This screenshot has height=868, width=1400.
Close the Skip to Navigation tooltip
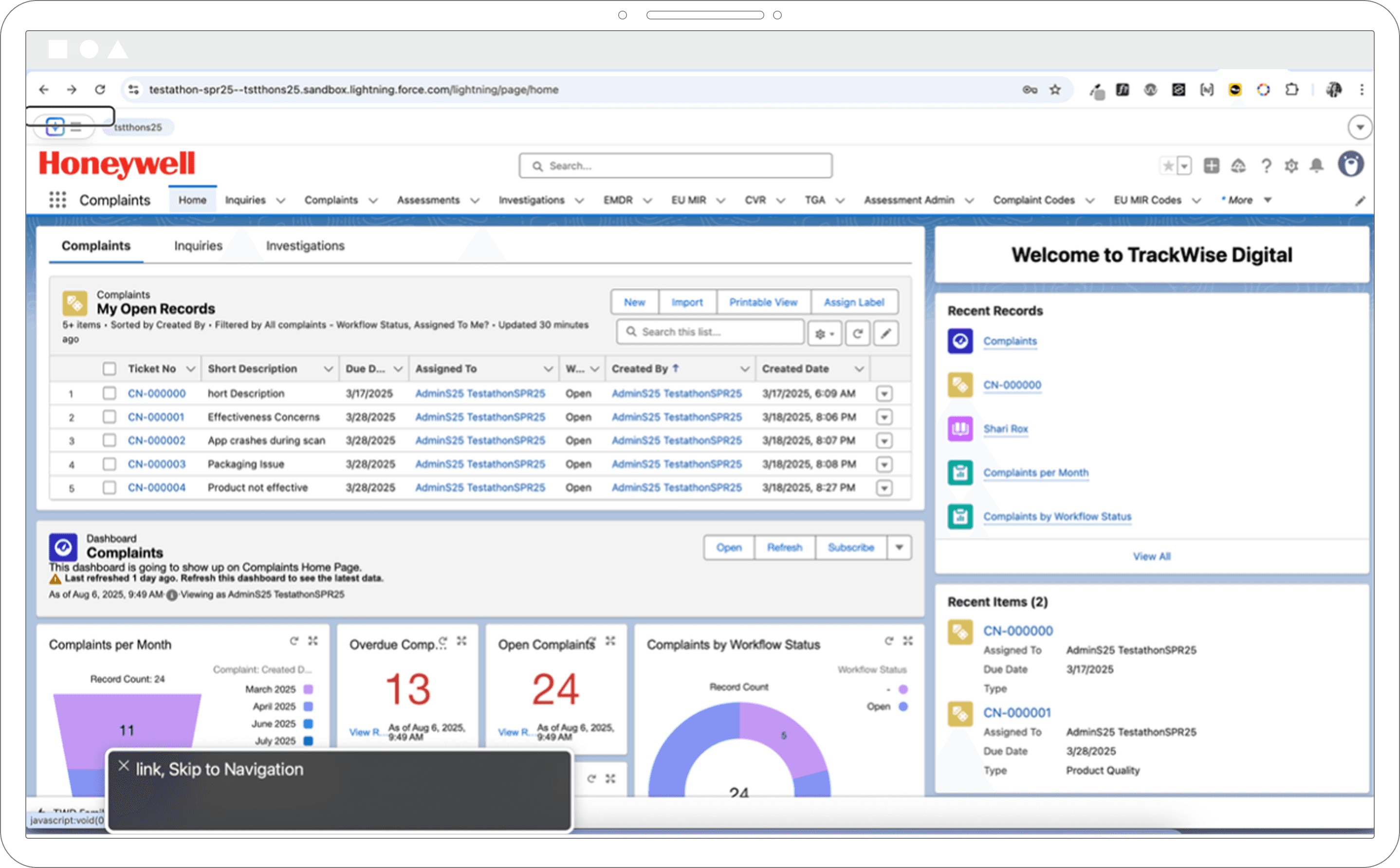pyautogui.click(x=124, y=765)
